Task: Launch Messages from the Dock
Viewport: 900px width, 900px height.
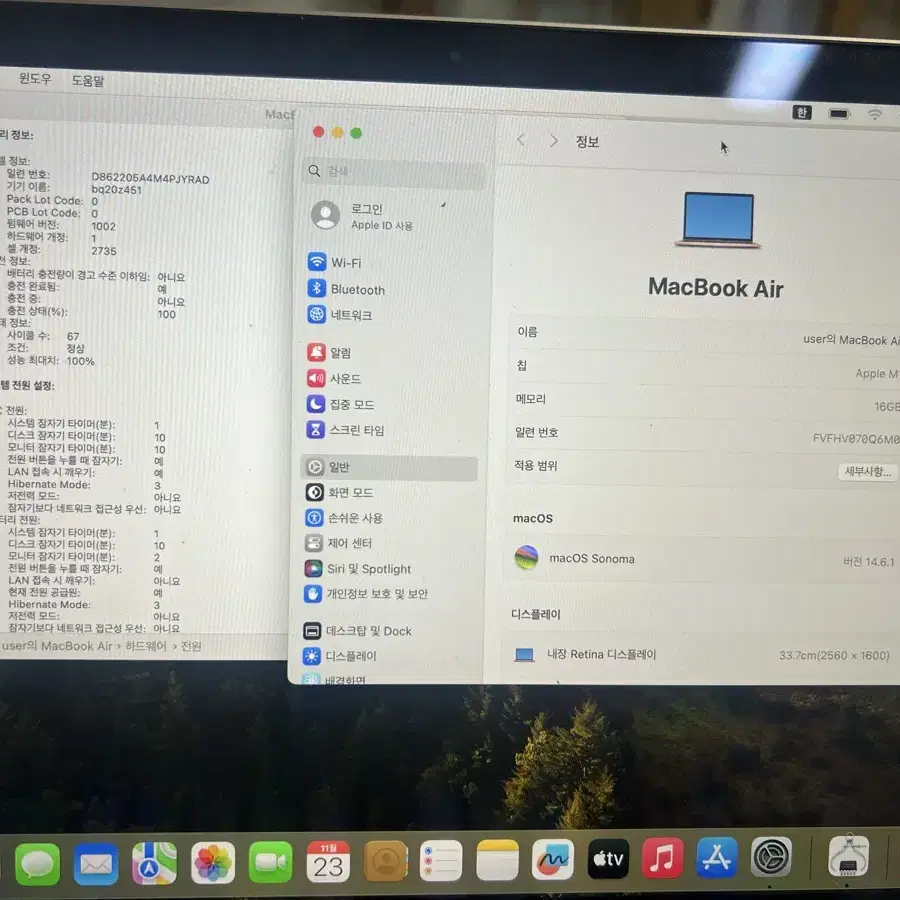Action: [37, 864]
